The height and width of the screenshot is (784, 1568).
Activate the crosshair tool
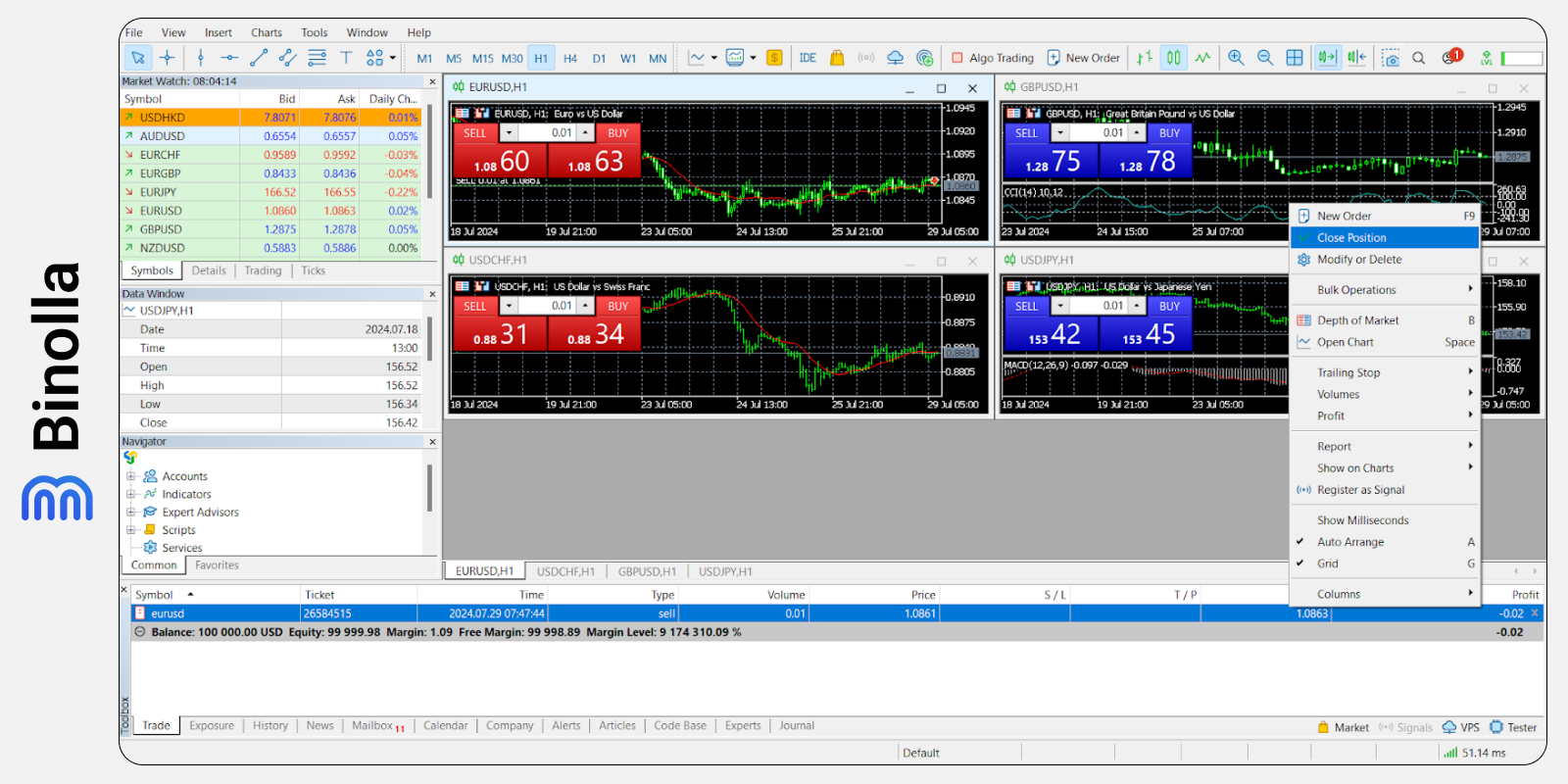[168, 58]
